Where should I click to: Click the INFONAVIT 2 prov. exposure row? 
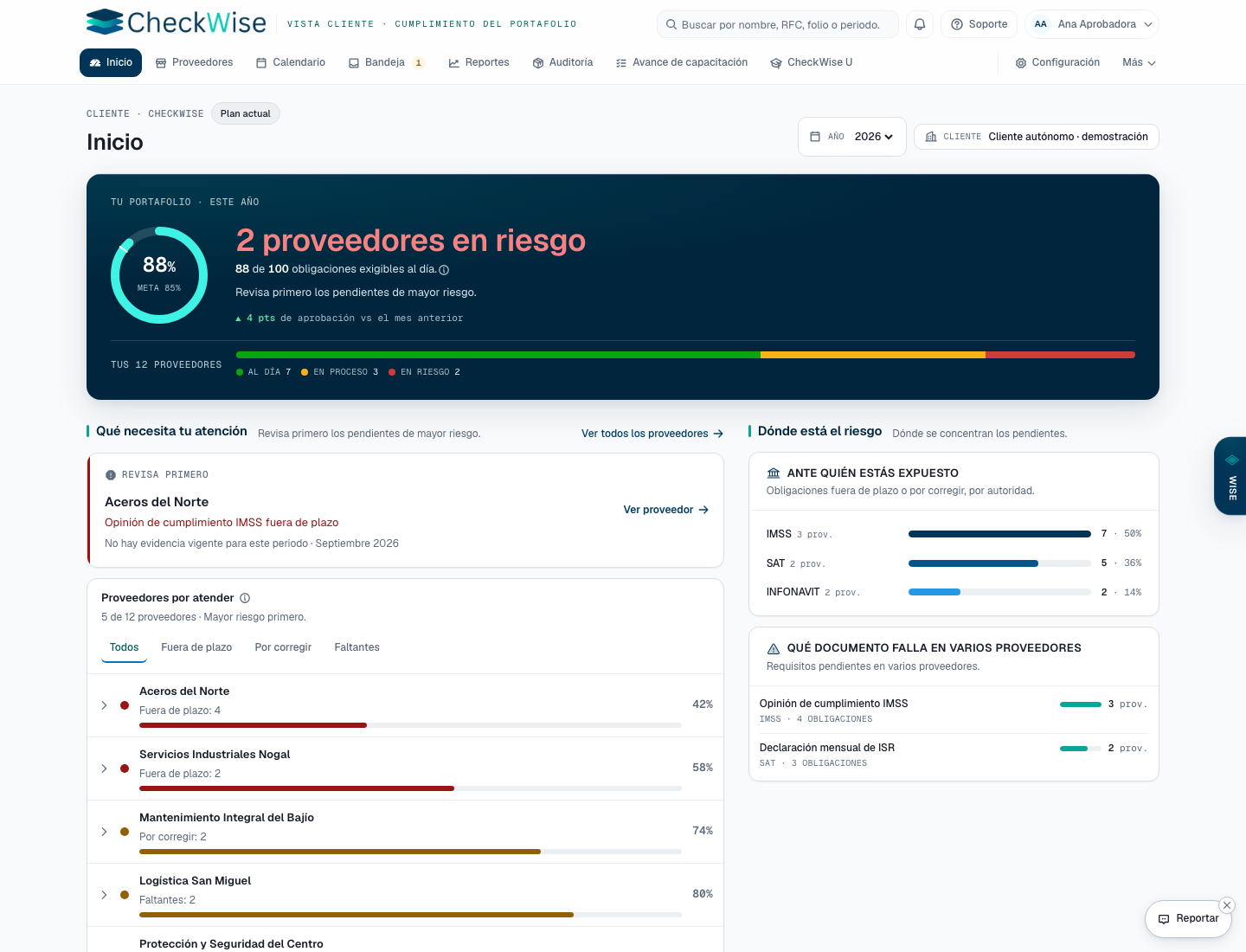[x=954, y=592]
